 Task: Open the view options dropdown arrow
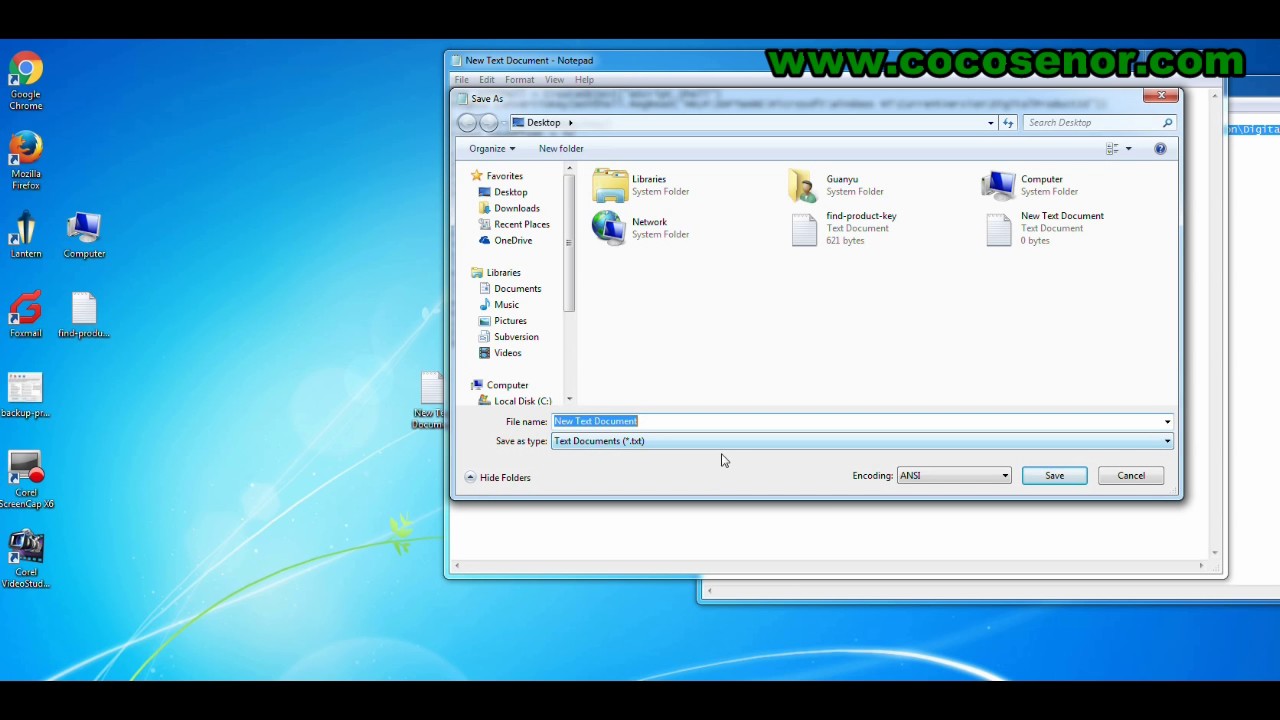point(1129,149)
